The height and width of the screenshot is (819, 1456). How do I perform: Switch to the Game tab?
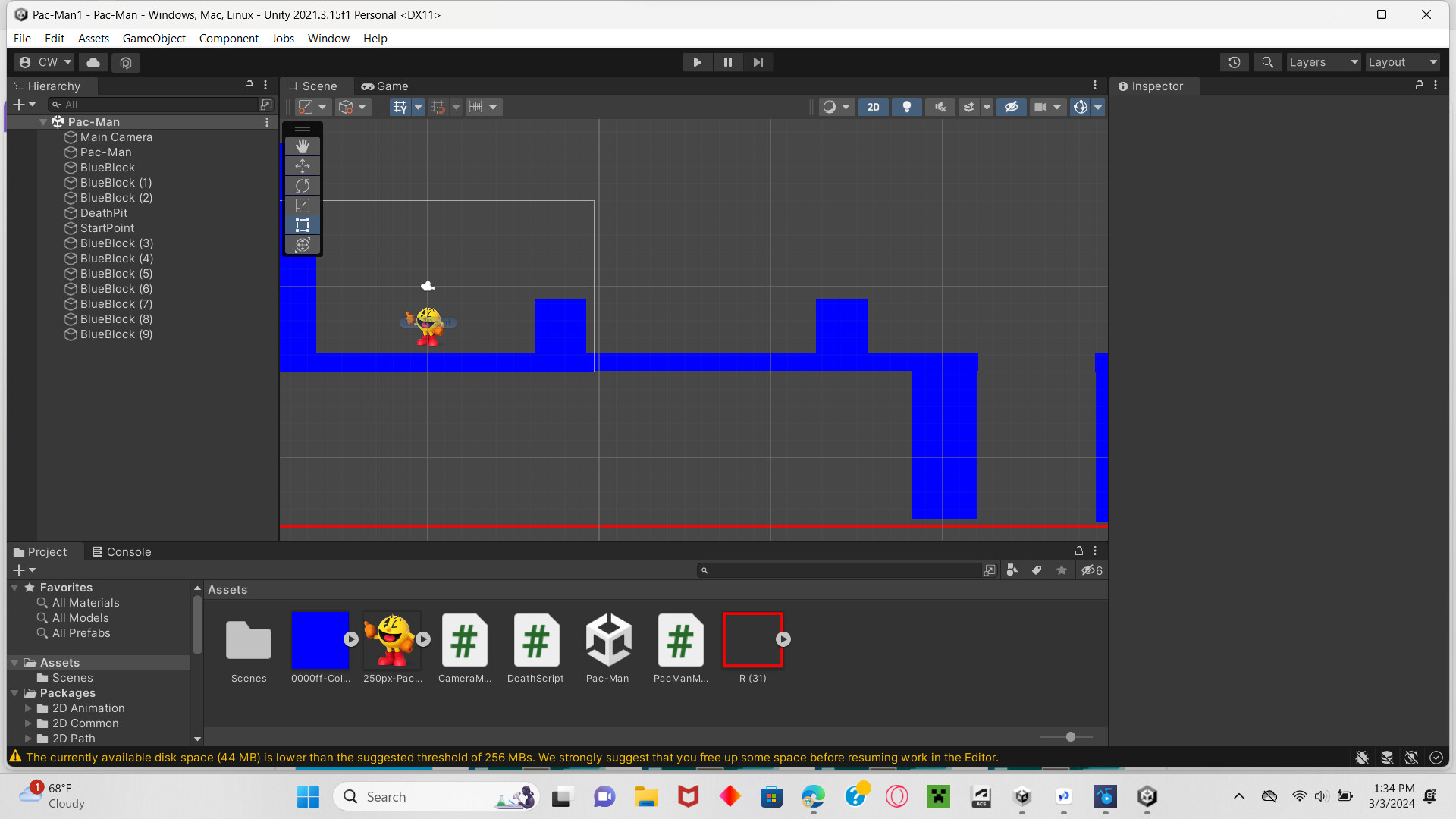(x=385, y=86)
